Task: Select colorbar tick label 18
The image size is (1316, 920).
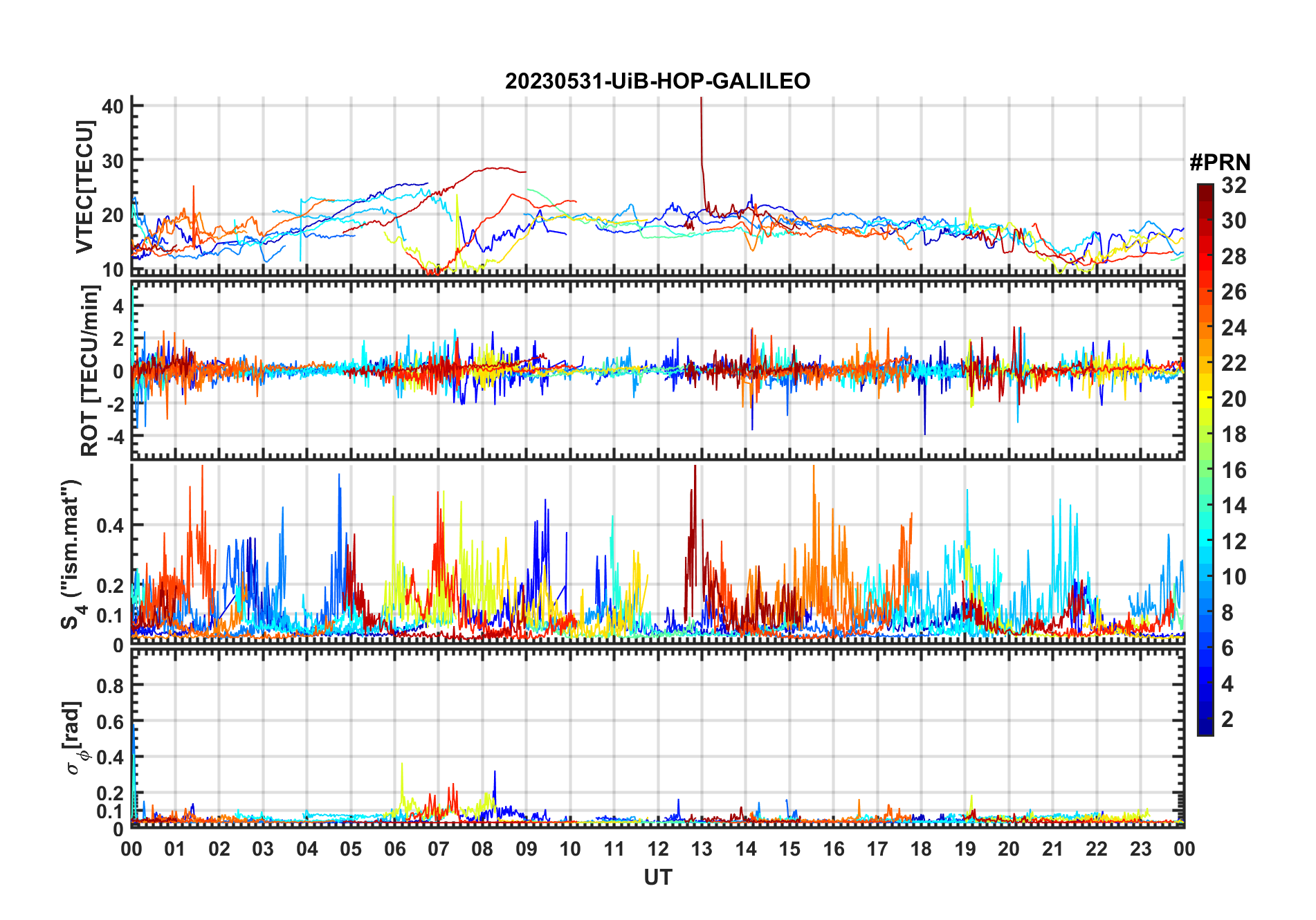Action: click(x=1234, y=434)
